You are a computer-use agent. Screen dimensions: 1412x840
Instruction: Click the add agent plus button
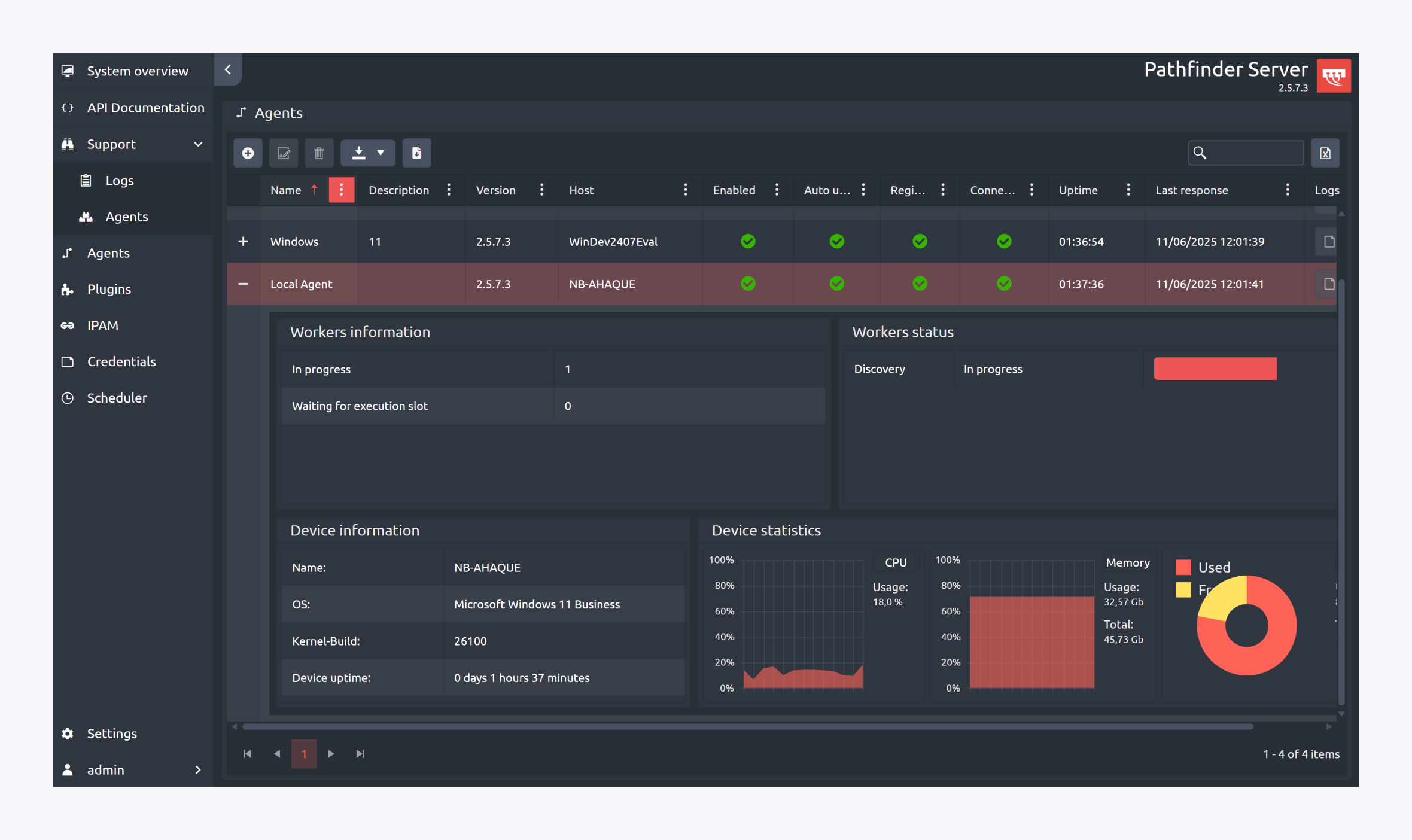[248, 153]
